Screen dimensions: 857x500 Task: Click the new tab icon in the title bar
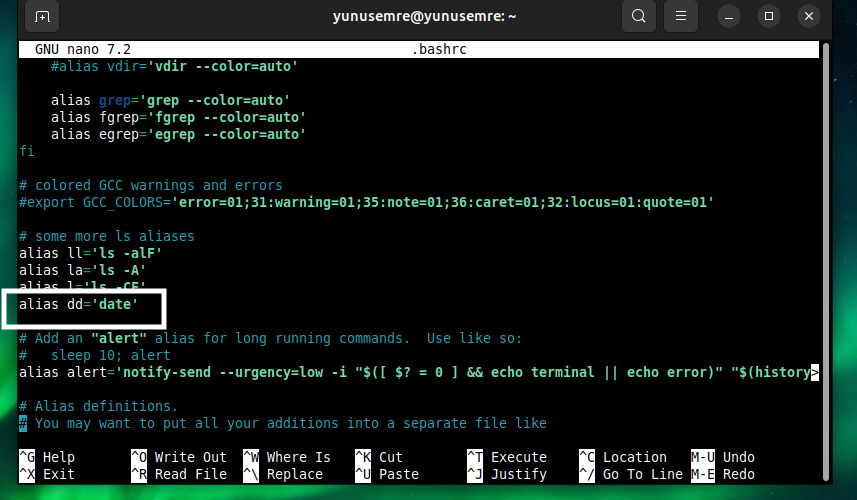tap(41, 17)
